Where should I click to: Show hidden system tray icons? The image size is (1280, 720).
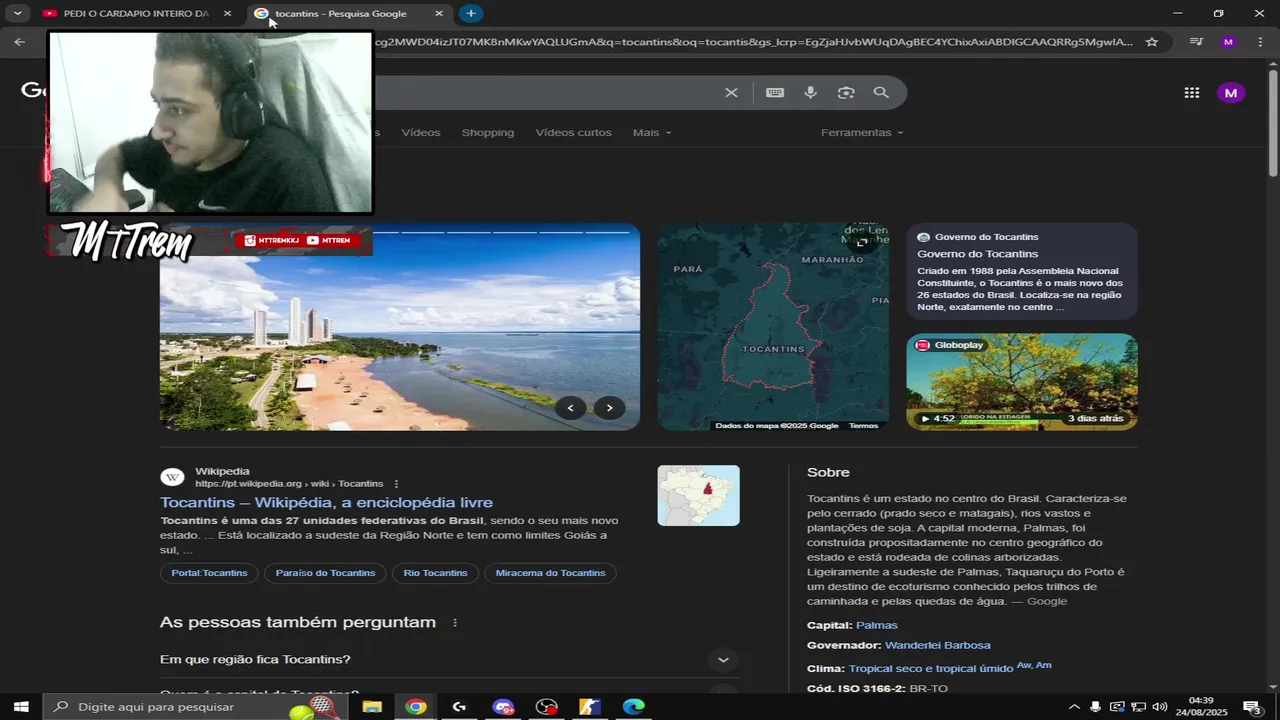tap(1074, 707)
